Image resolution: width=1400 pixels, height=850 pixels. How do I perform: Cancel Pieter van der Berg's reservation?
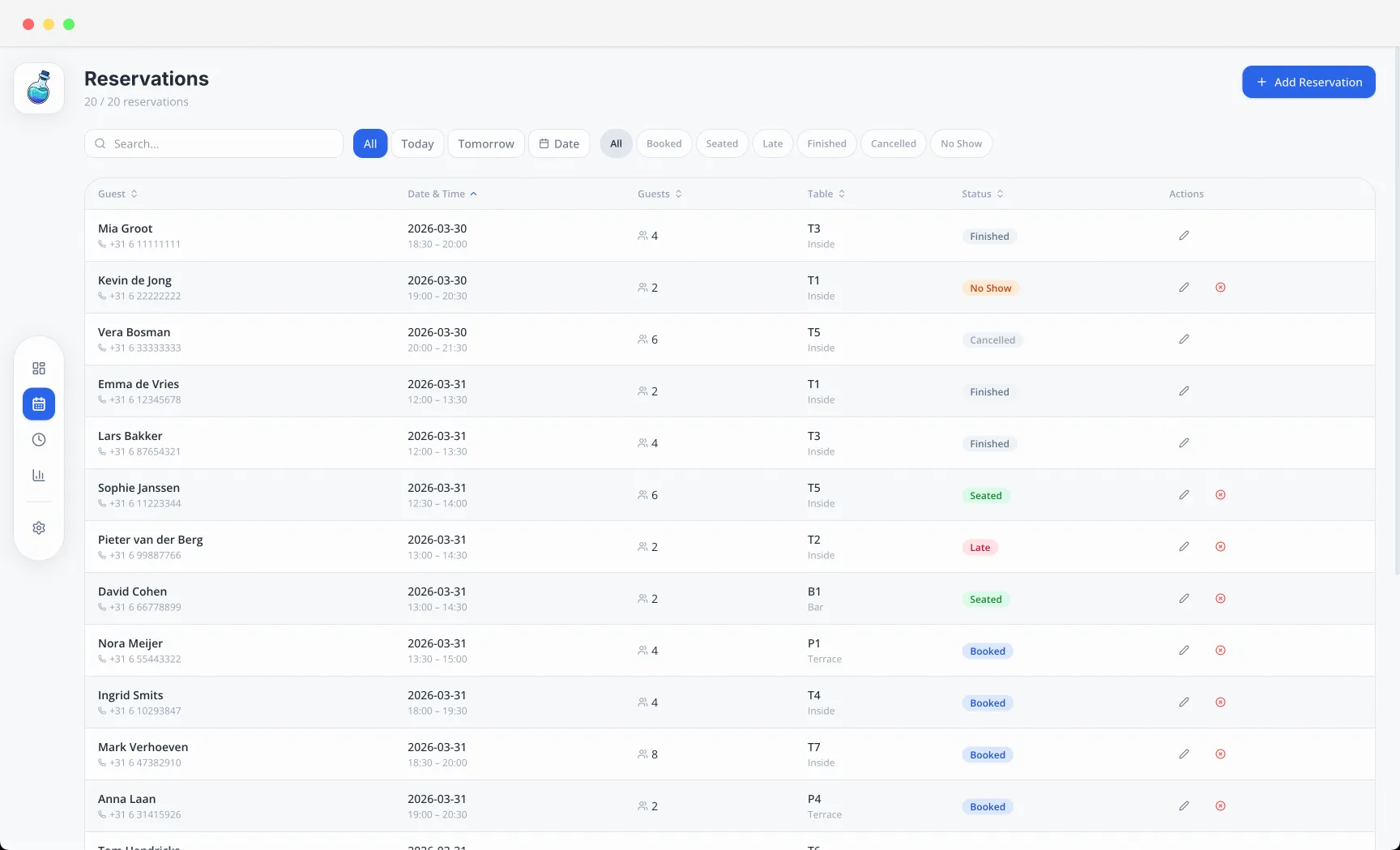pos(1220,547)
